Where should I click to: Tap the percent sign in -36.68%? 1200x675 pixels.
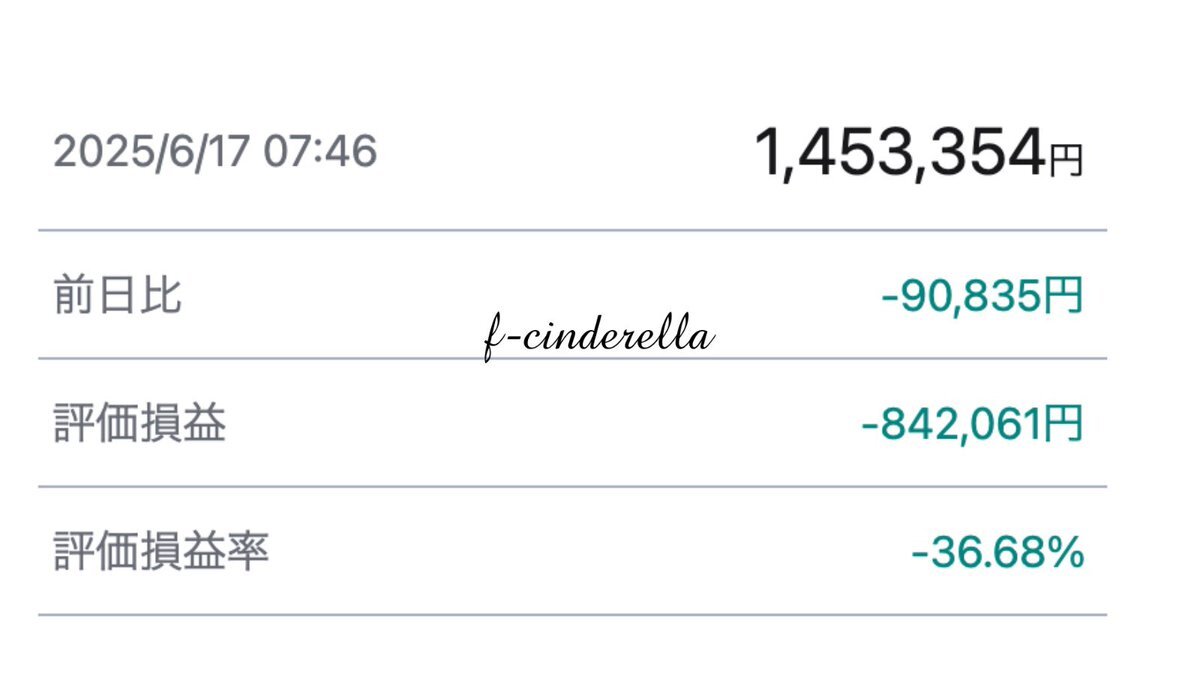tap(1066, 552)
